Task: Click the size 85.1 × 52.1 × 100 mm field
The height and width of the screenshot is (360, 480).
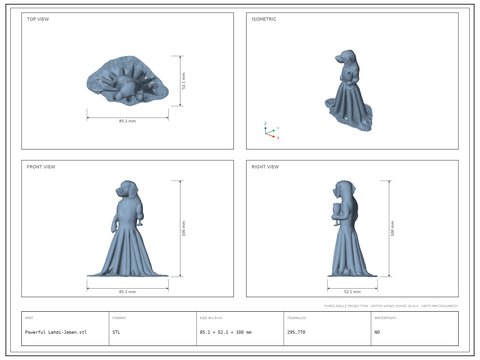Action: (226, 332)
